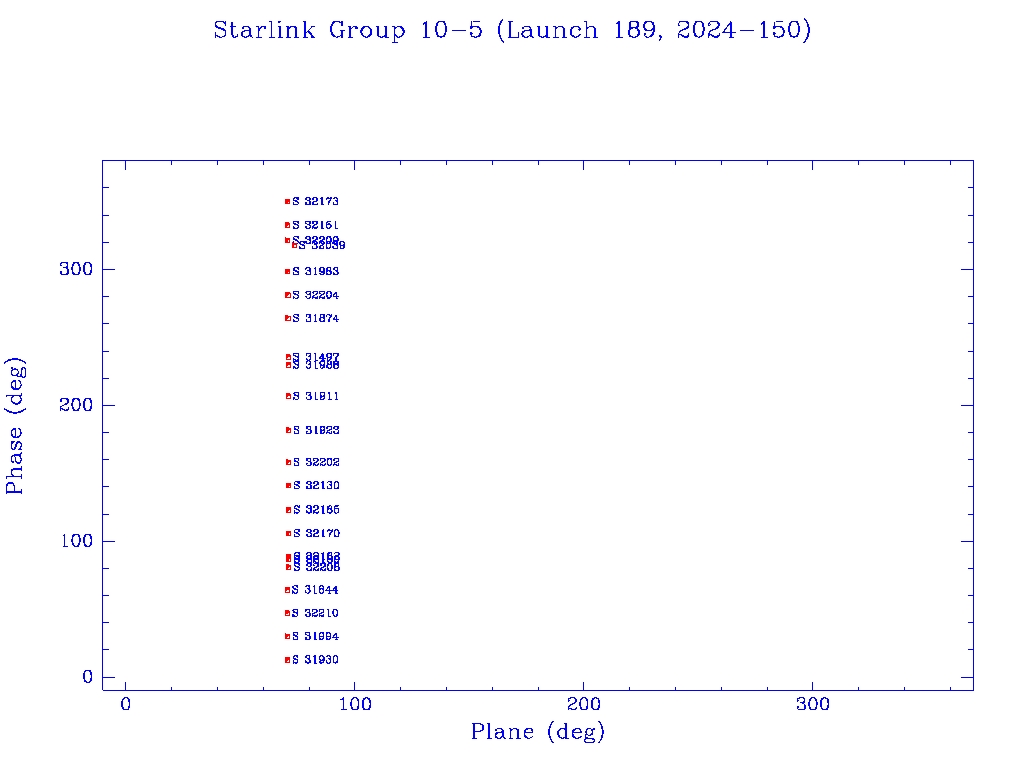Viewport: 1024px width, 768px height.
Task: Click the red marker beside S 32170
Action: tap(288, 534)
